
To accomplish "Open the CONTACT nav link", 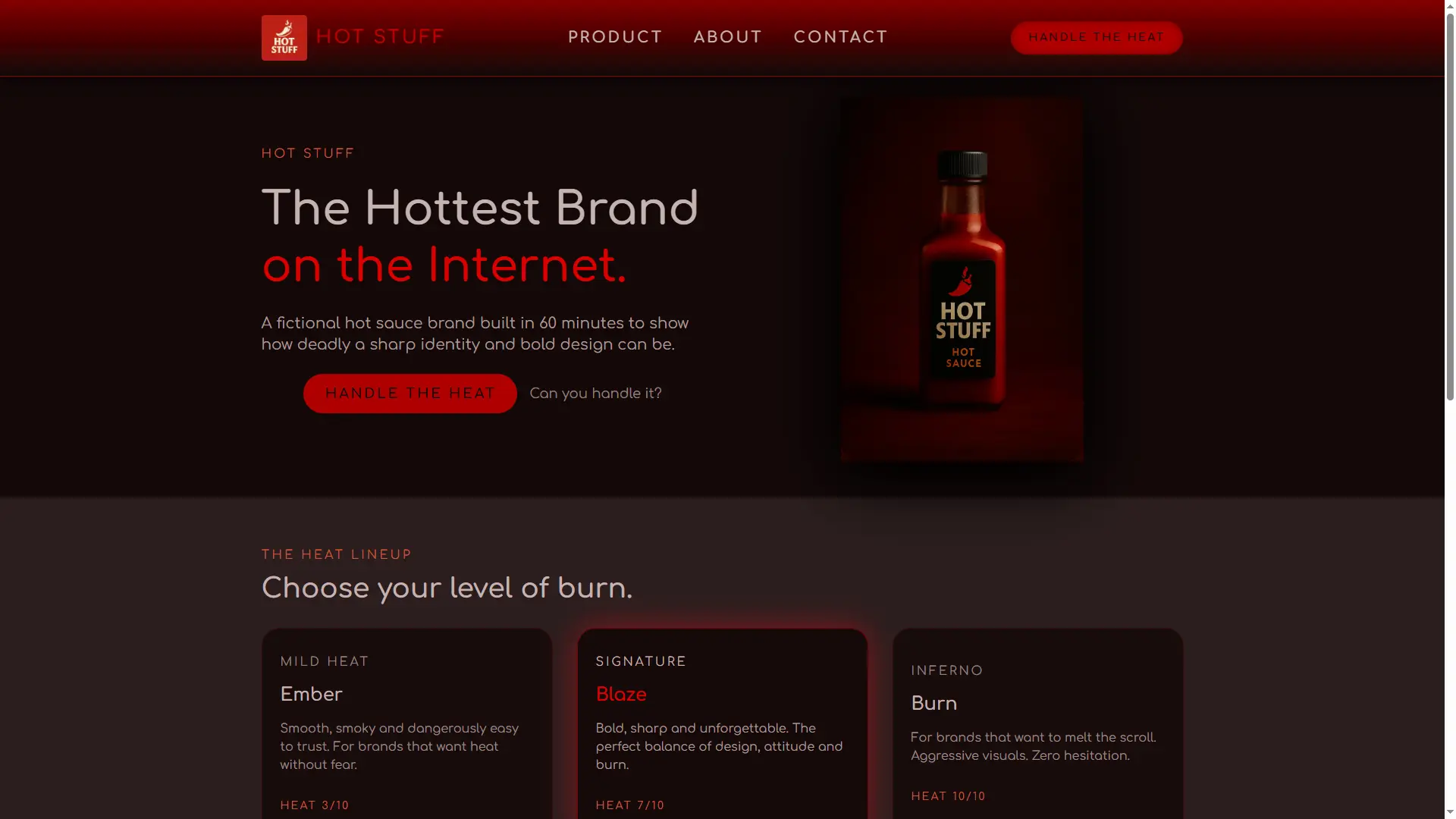I will coord(840,37).
